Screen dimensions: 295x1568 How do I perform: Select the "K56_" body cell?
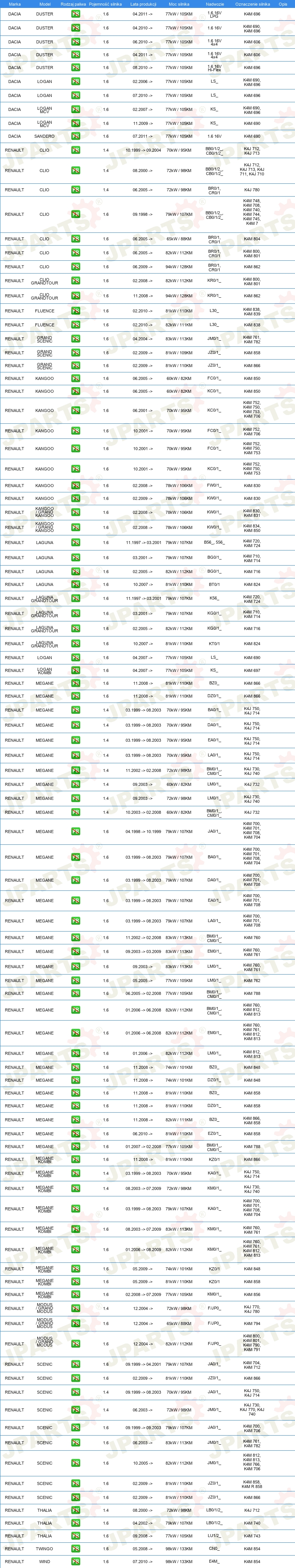(x=214, y=599)
